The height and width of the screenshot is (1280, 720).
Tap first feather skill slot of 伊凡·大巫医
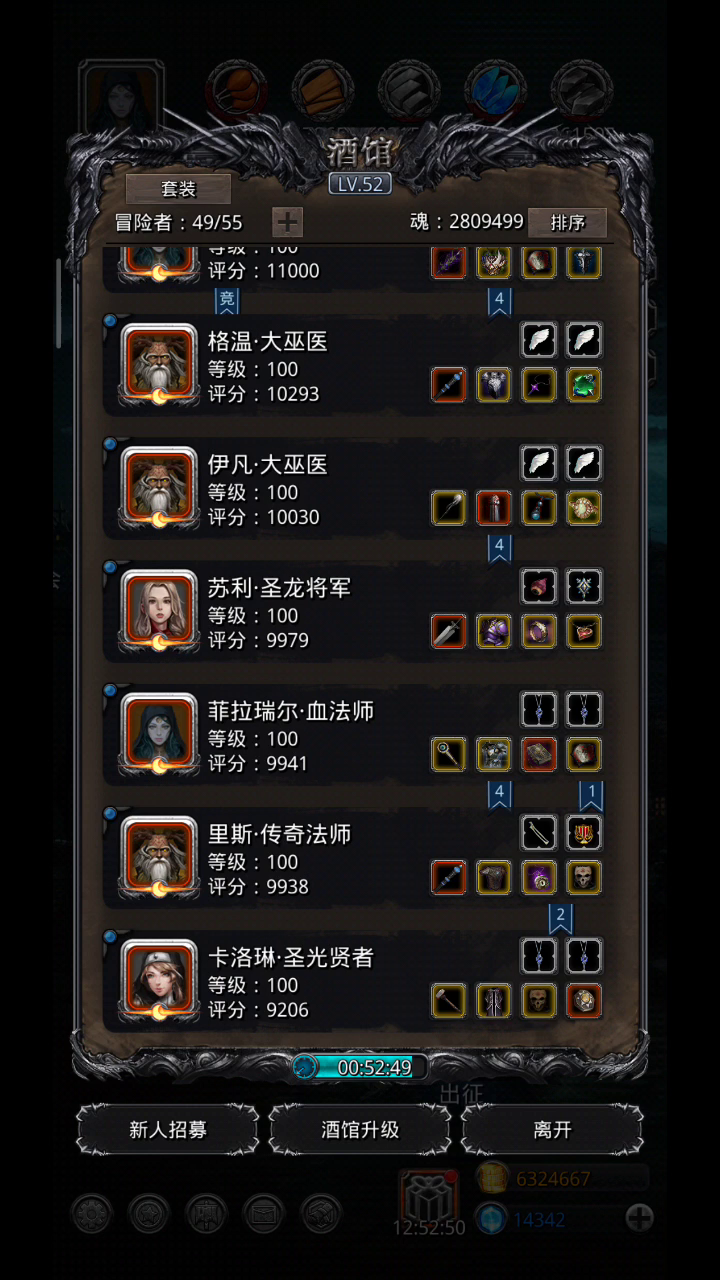coord(539,463)
